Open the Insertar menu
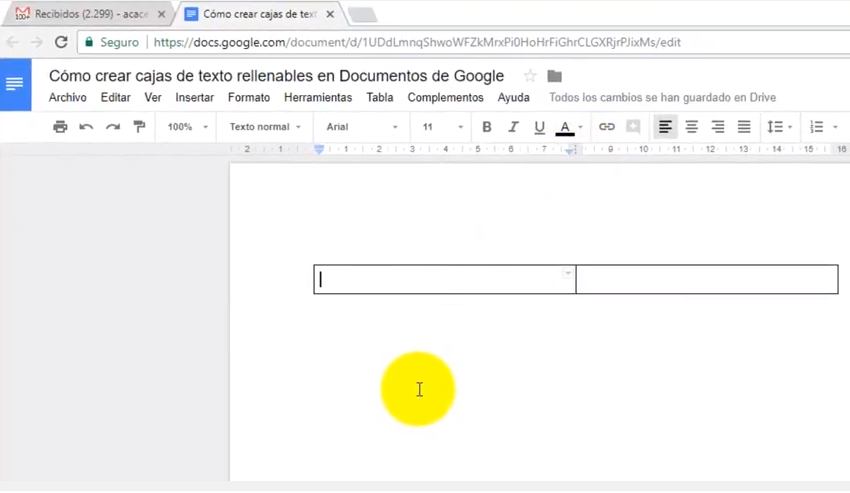 point(194,98)
